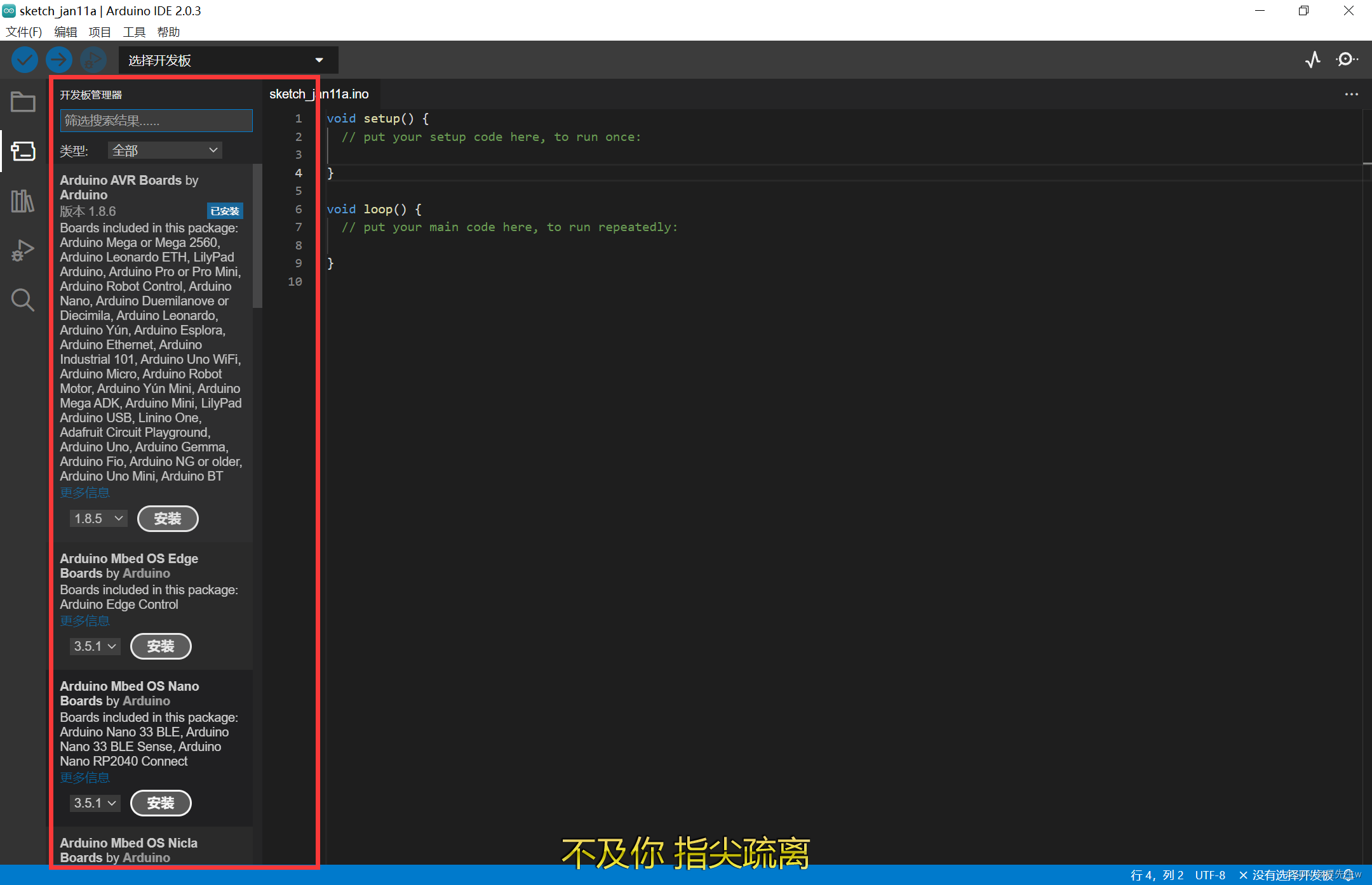Image resolution: width=1372 pixels, height=885 pixels.
Task: Expand the 类型 全部 filter dropdown
Action: [165, 150]
